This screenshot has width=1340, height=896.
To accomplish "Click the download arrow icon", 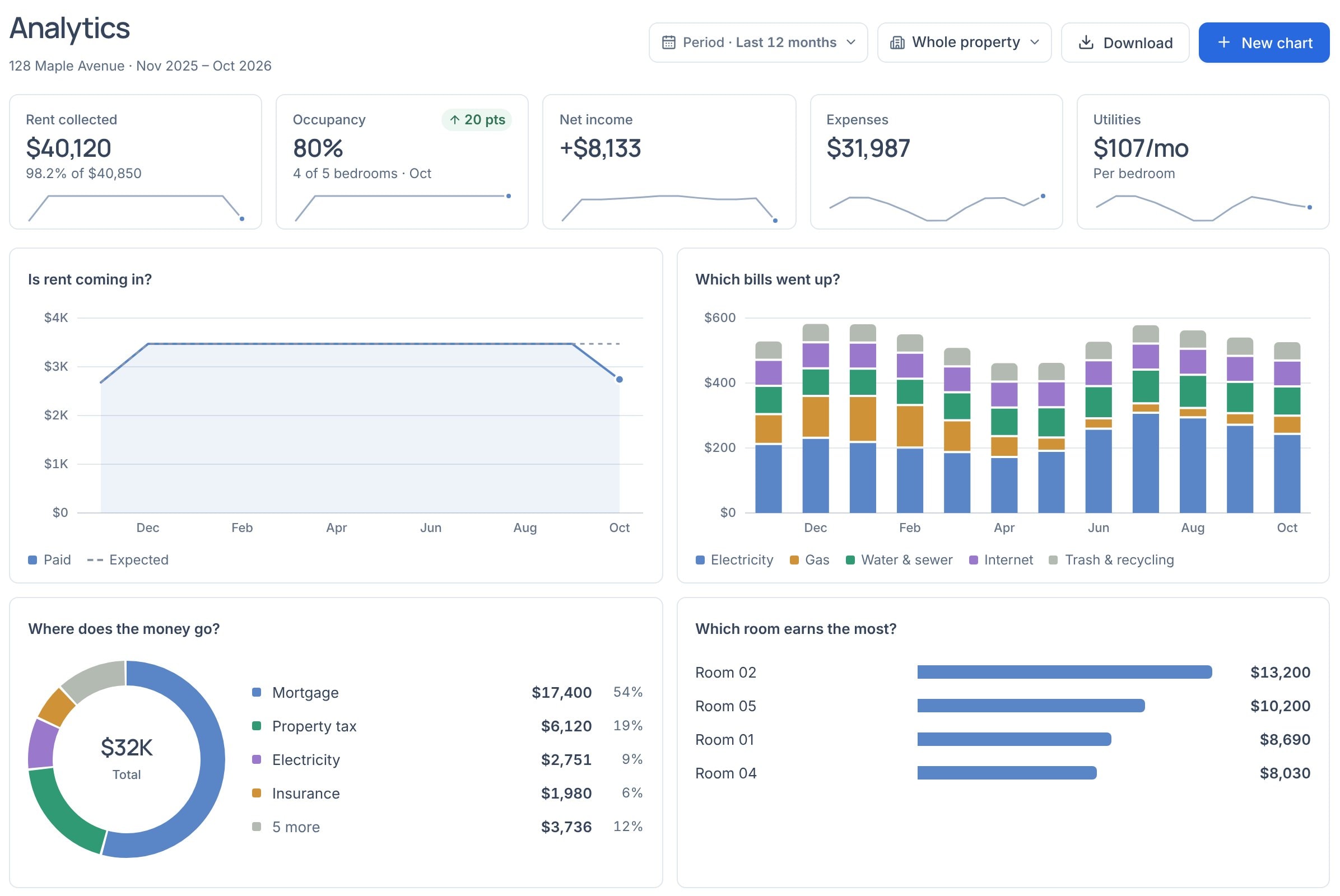I will [1086, 43].
